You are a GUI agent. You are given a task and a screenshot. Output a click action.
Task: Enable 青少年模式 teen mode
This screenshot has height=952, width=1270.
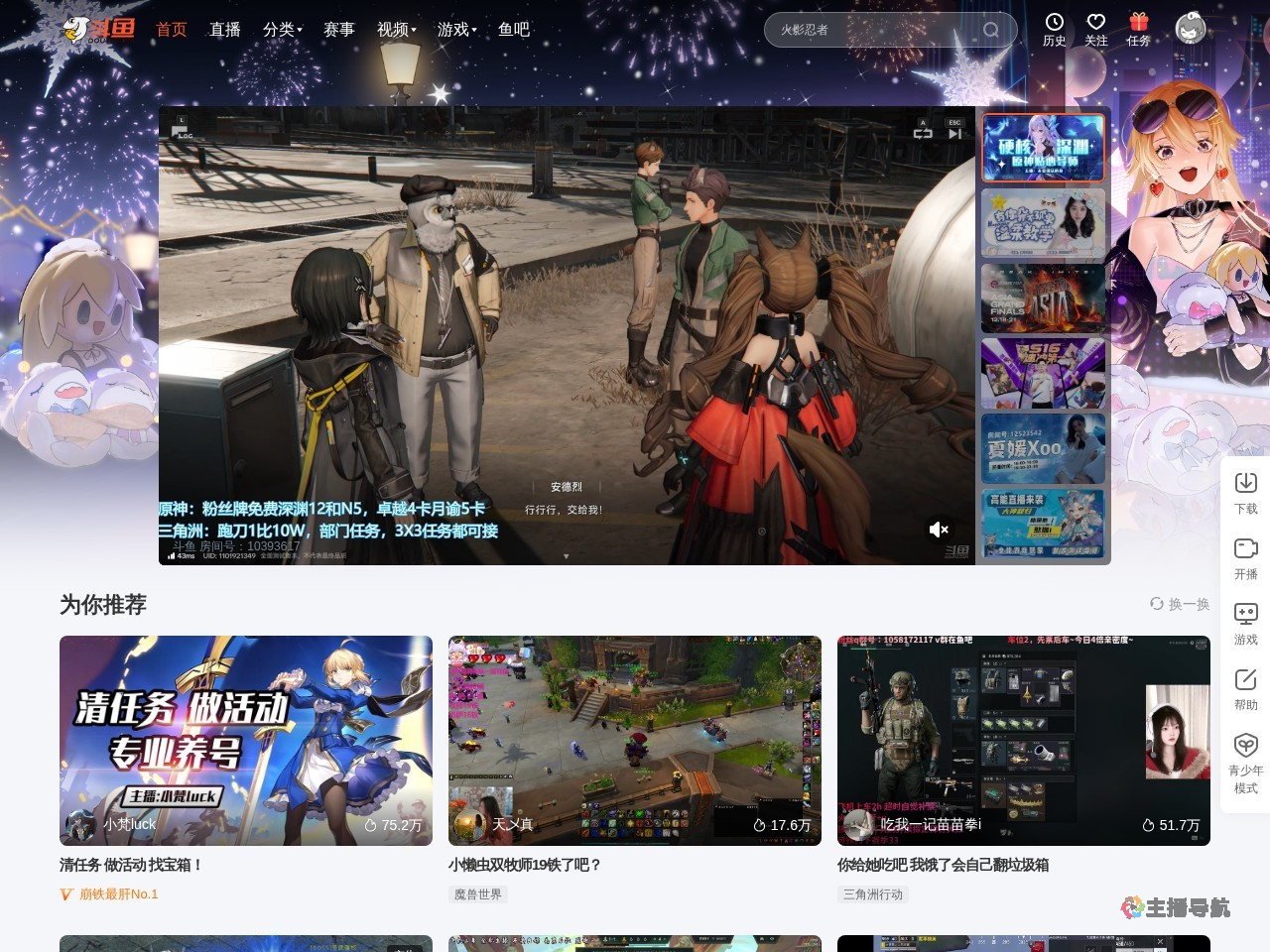click(x=1245, y=746)
